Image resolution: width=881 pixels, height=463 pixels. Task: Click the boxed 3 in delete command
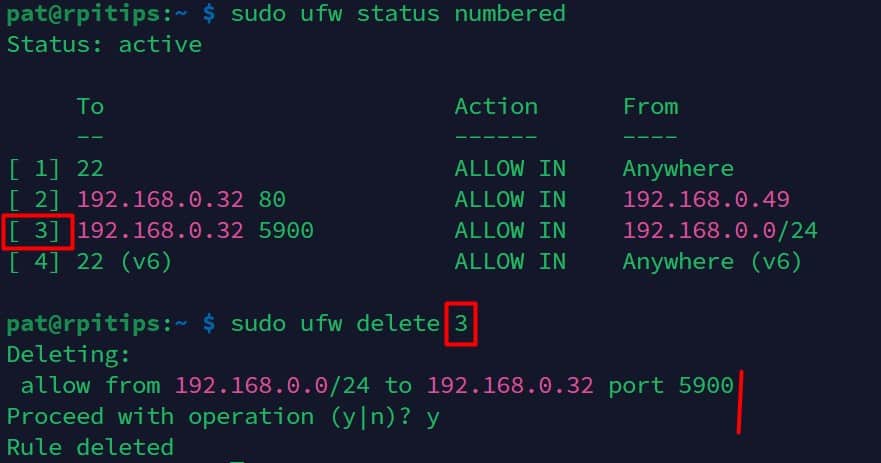tap(461, 324)
